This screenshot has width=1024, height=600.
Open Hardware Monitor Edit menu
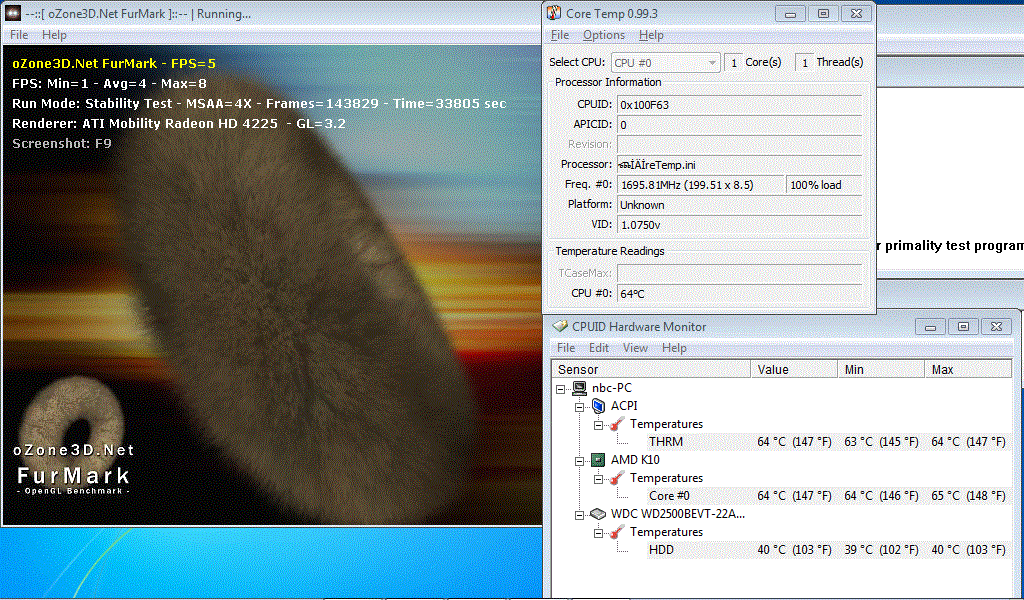tap(598, 348)
